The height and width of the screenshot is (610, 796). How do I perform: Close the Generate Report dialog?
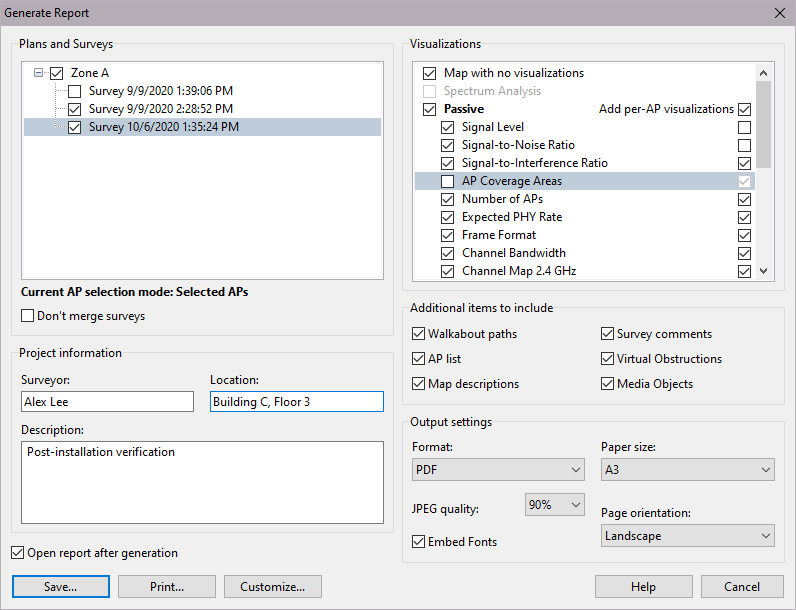pos(779,13)
